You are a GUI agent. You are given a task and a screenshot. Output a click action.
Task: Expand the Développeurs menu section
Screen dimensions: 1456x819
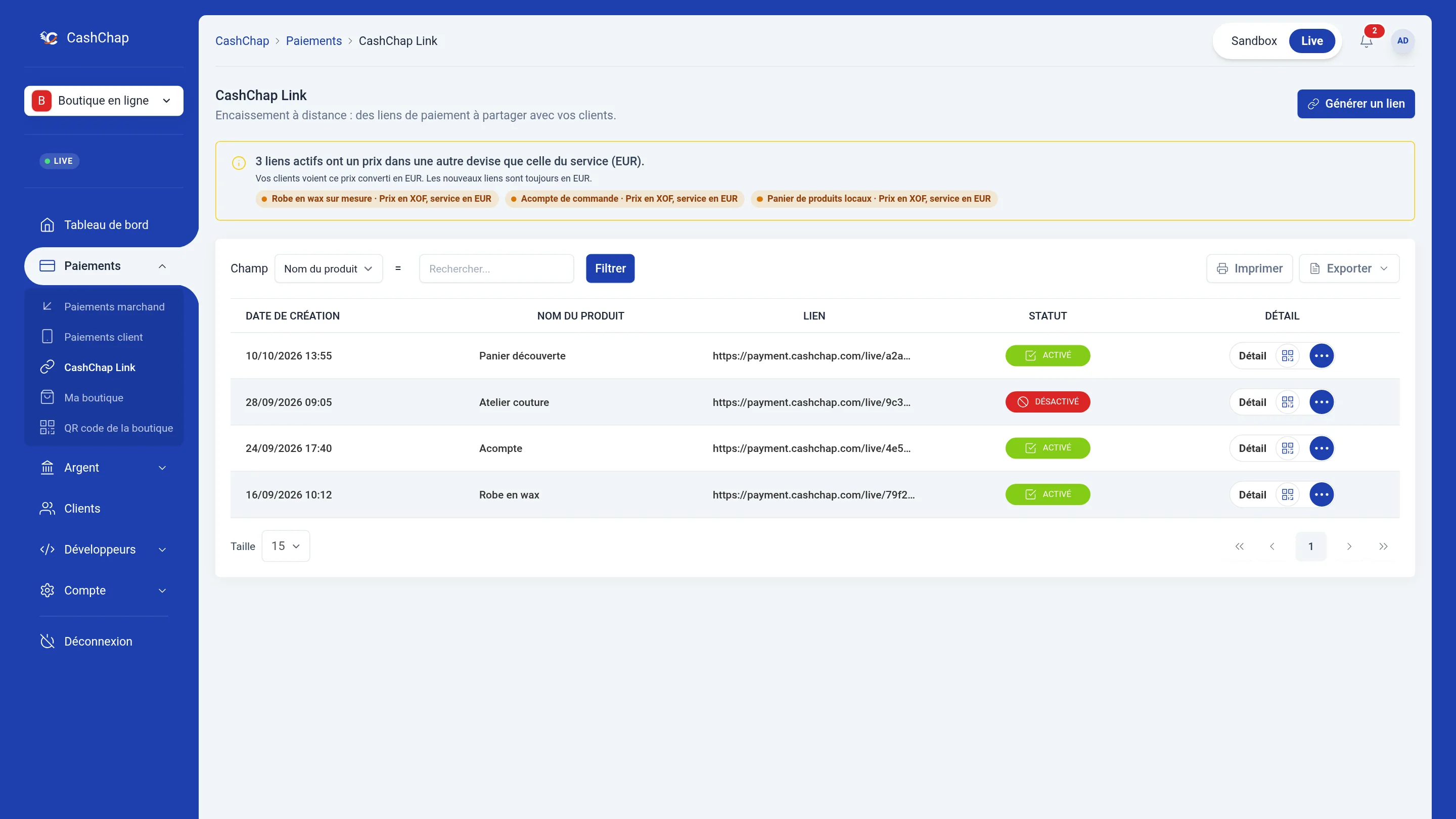tap(104, 550)
